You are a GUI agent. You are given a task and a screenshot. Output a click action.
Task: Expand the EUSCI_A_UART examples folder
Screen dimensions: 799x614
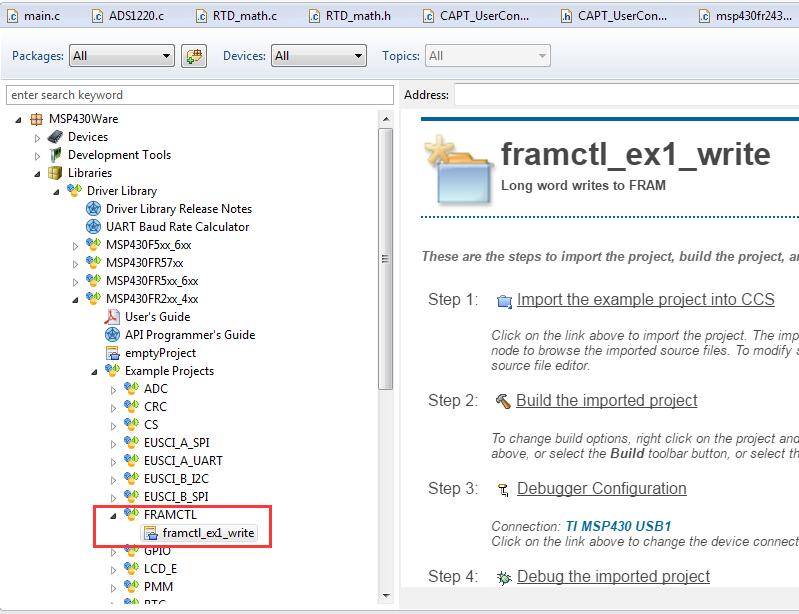pos(113,462)
